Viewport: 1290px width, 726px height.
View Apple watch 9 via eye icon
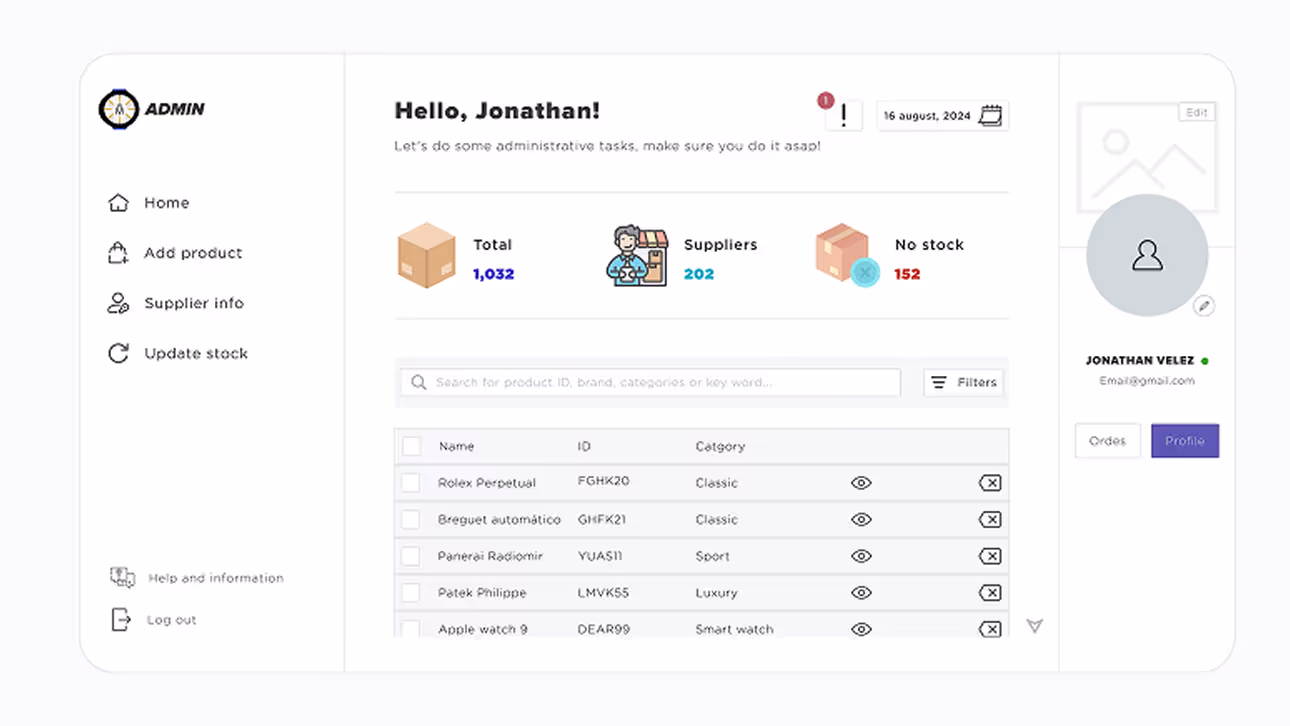[x=861, y=629]
